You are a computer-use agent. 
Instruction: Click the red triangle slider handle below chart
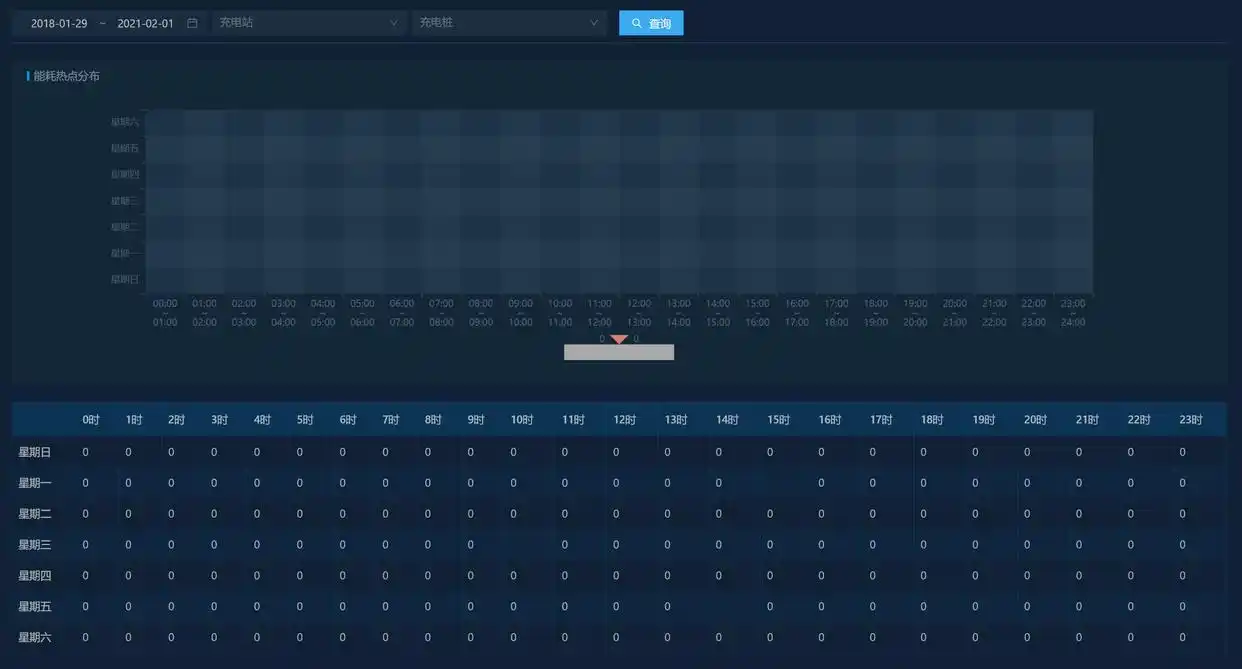(619, 340)
